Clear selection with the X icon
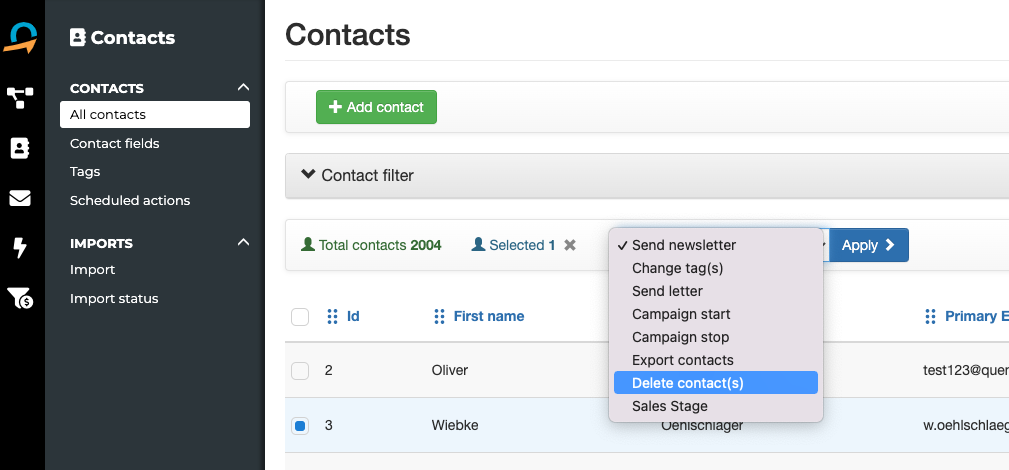Image resolution: width=1009 pixels, height=470 pixels. 570,245
